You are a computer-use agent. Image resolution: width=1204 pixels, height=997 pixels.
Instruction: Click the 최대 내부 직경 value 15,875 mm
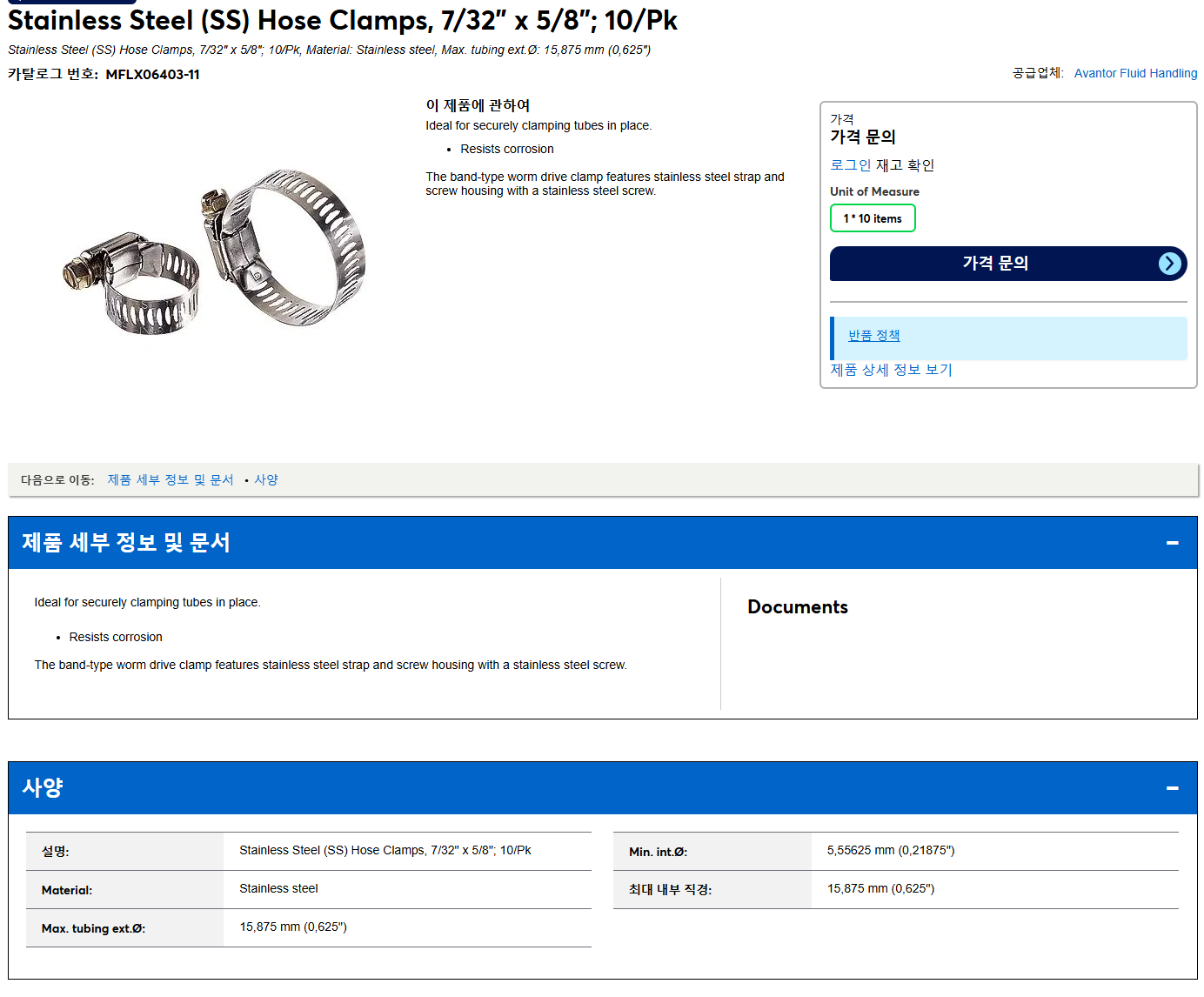coord(880,889)
